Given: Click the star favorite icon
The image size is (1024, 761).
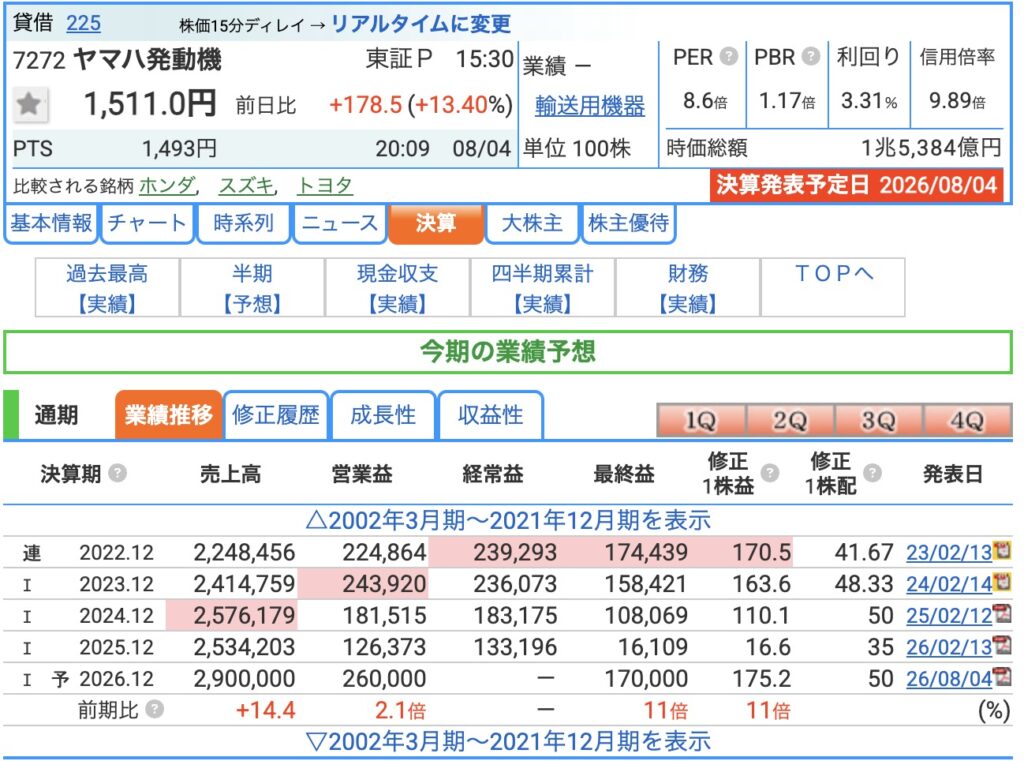Looking at the screenshot, I should (x=29, y=104).
